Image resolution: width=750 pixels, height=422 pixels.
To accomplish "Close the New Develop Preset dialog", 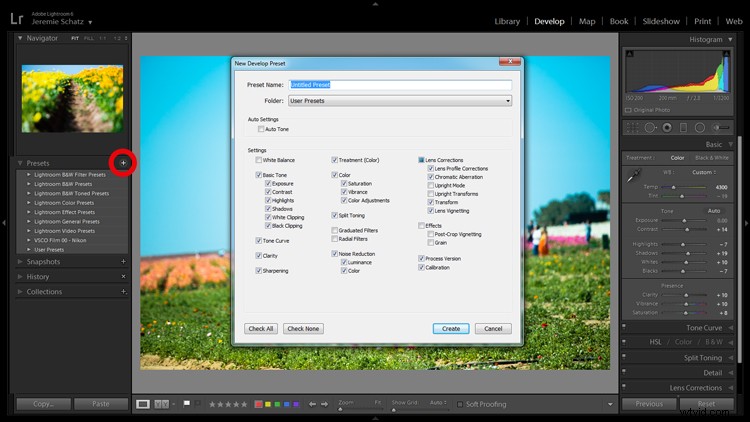I will click(510, 62).
